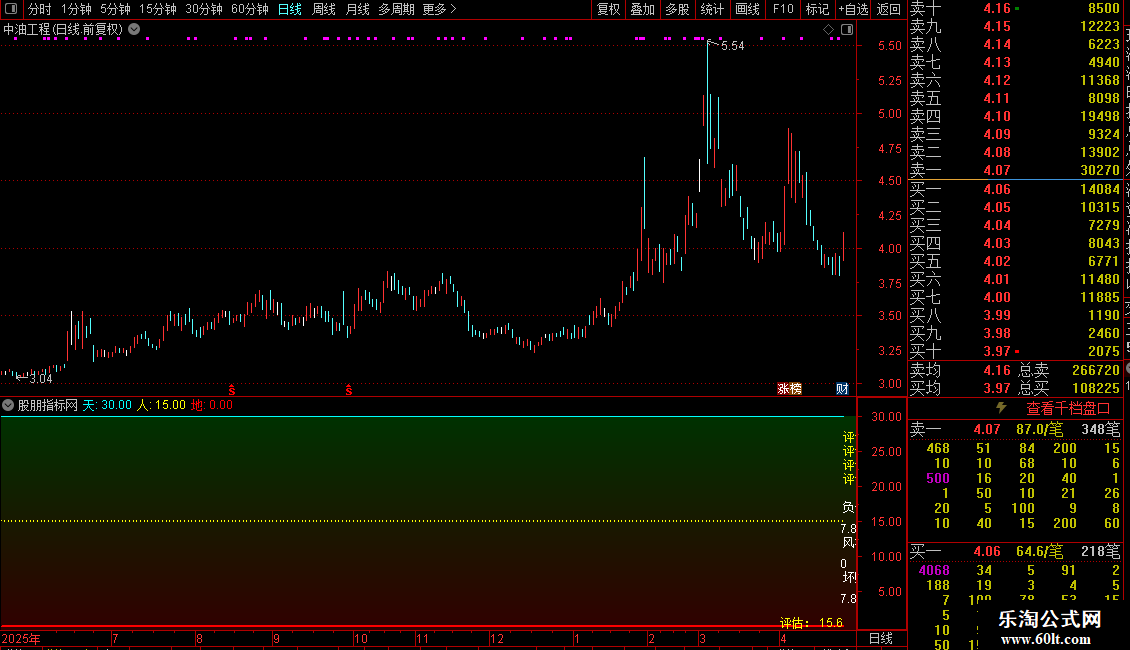Select the 60分钟 period
Viewport: 1130px width, 650px height.
[x=249, y=9]
